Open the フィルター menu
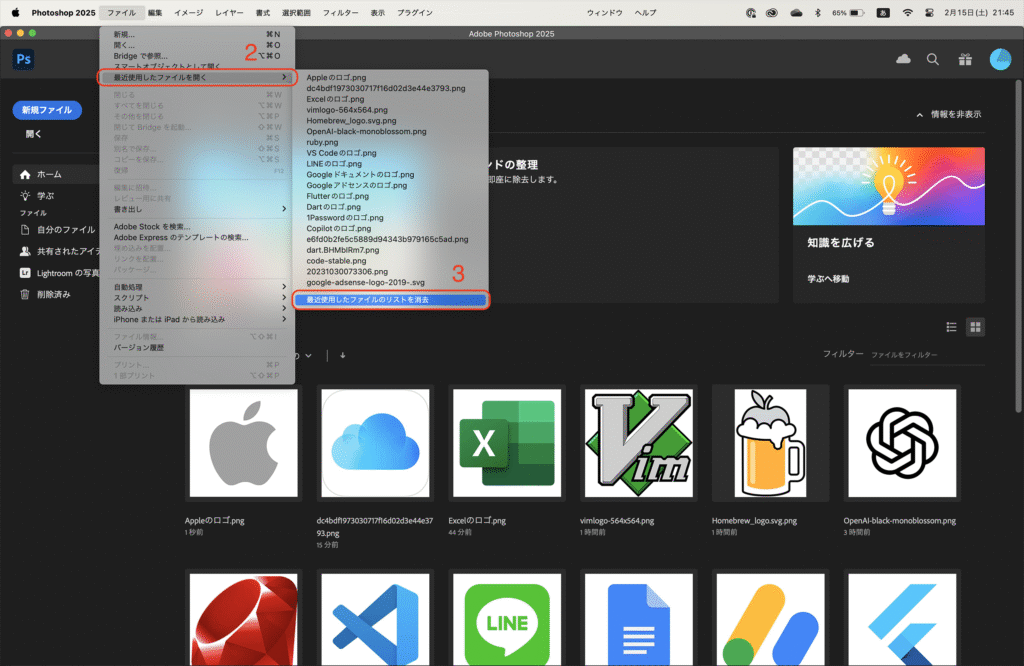The width and height of the screenshot is (1024, 666). (x=340, y=12)
